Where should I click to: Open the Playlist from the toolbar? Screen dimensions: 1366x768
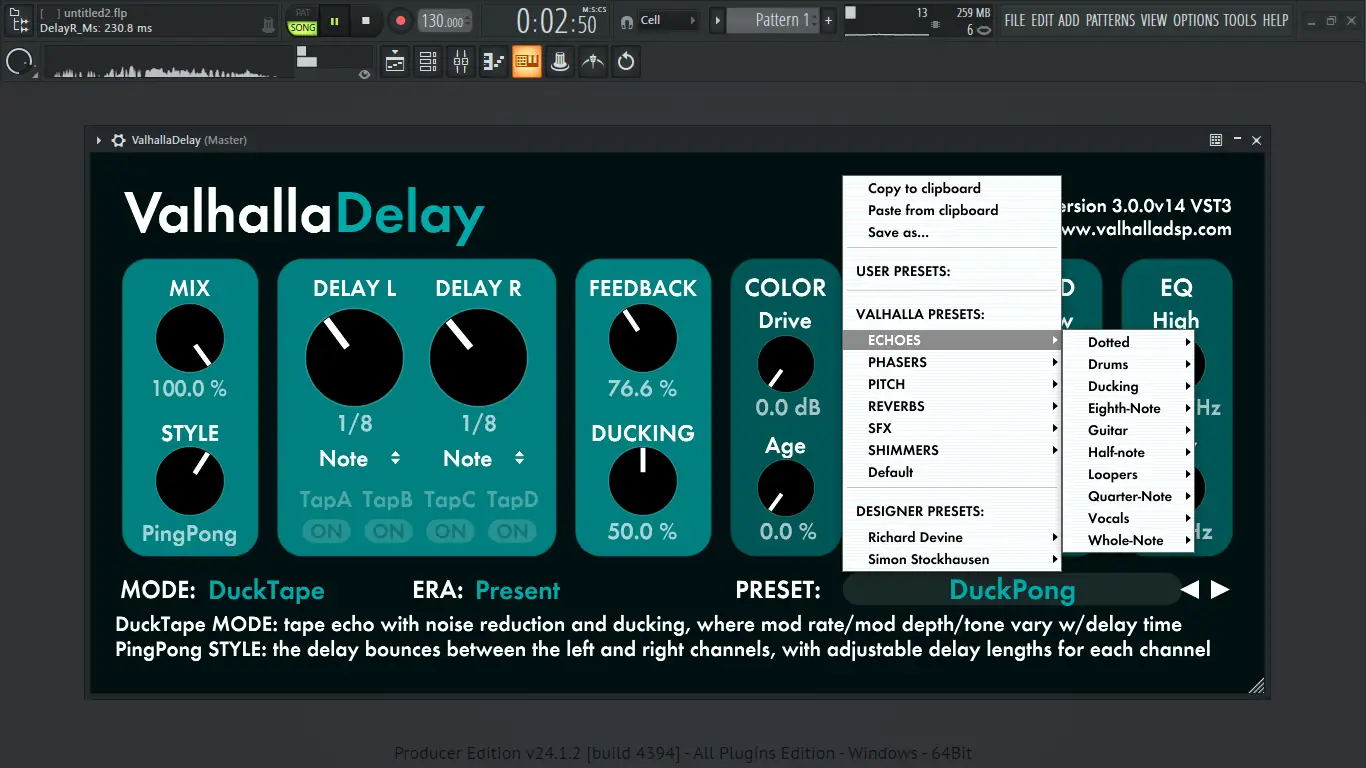click(394, 61)
